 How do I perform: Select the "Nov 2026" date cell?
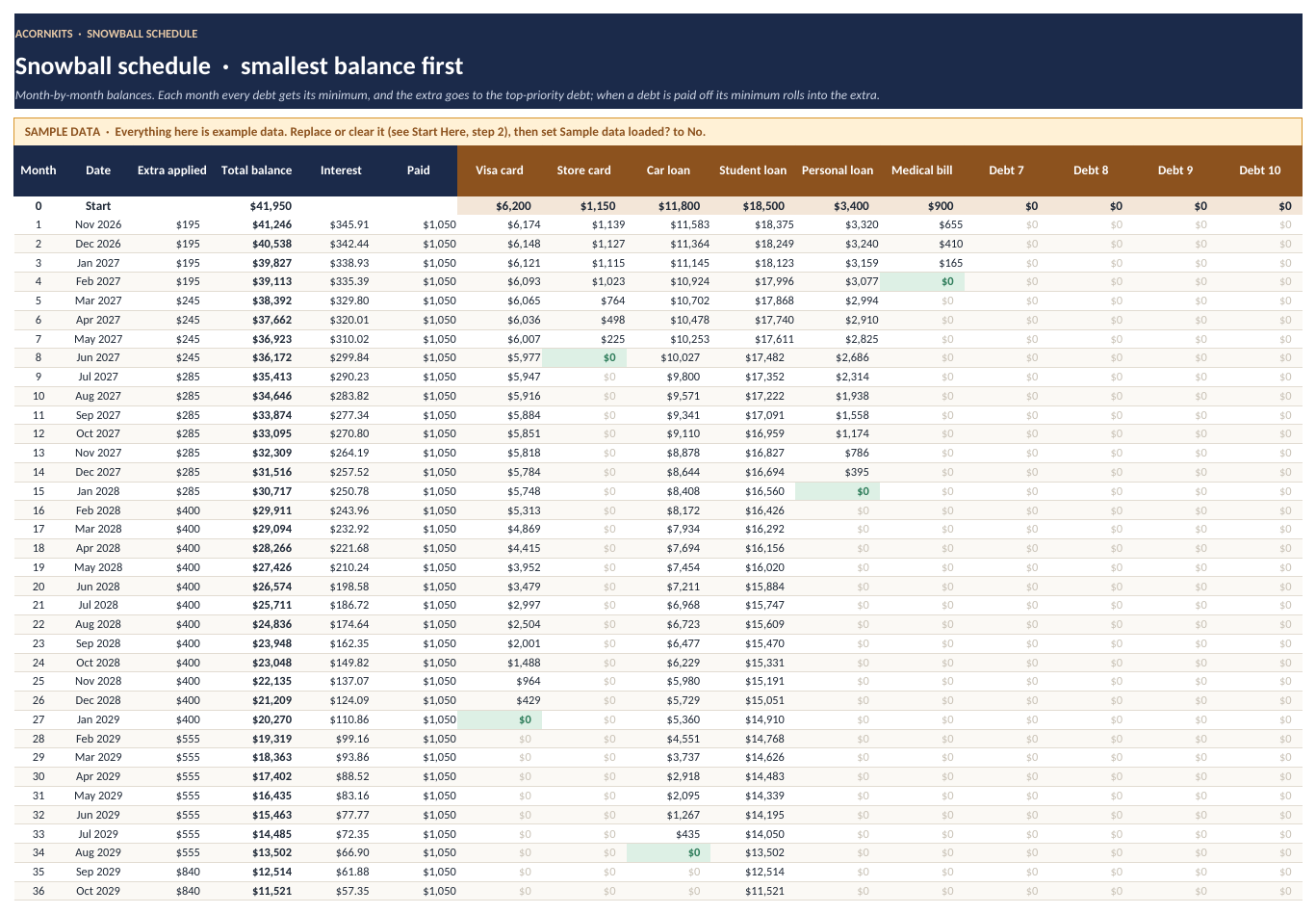[x=98, y=224]
